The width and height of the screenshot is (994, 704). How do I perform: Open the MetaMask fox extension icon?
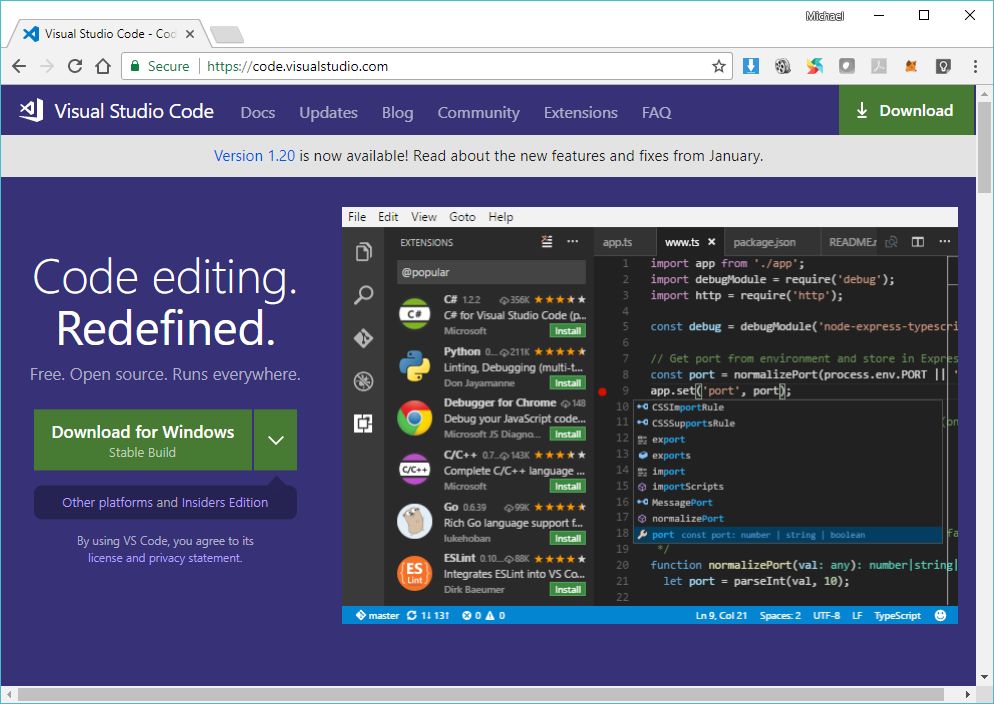[x=911, y=66]
